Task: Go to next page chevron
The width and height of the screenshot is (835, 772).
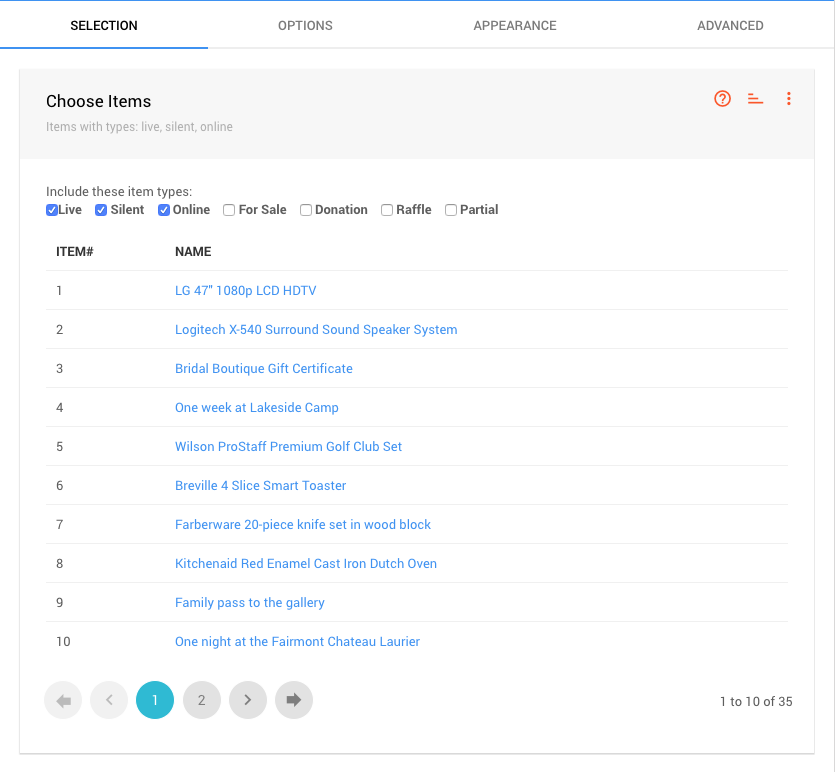Action: (x=248, y=700)
